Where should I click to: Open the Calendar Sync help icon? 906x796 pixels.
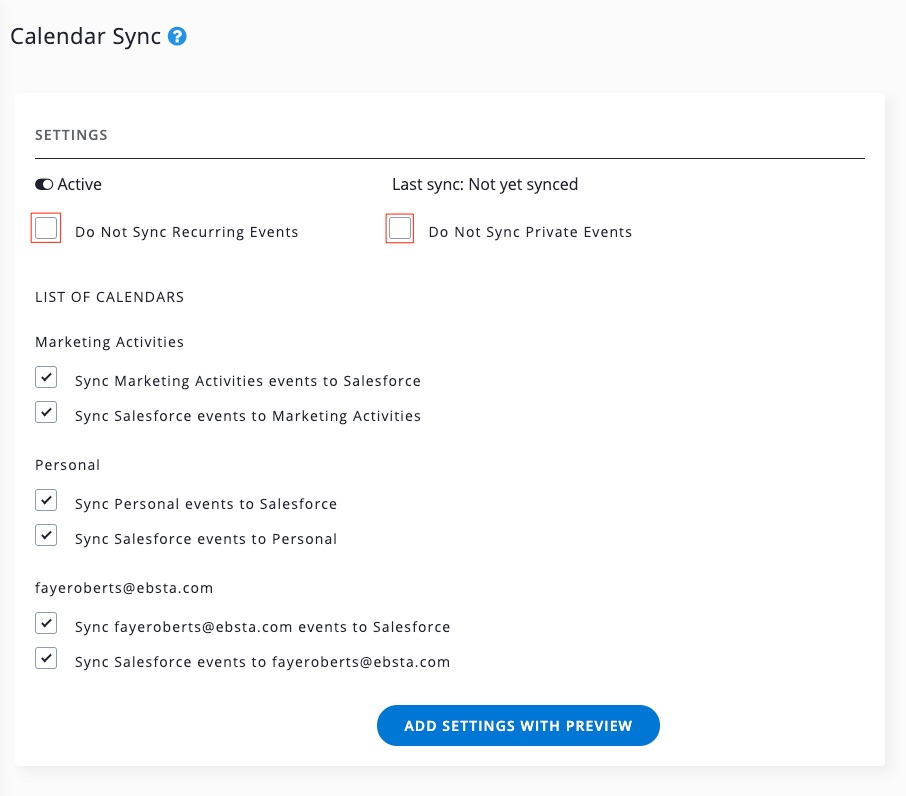pyautogui.click(x=177, y=37)
